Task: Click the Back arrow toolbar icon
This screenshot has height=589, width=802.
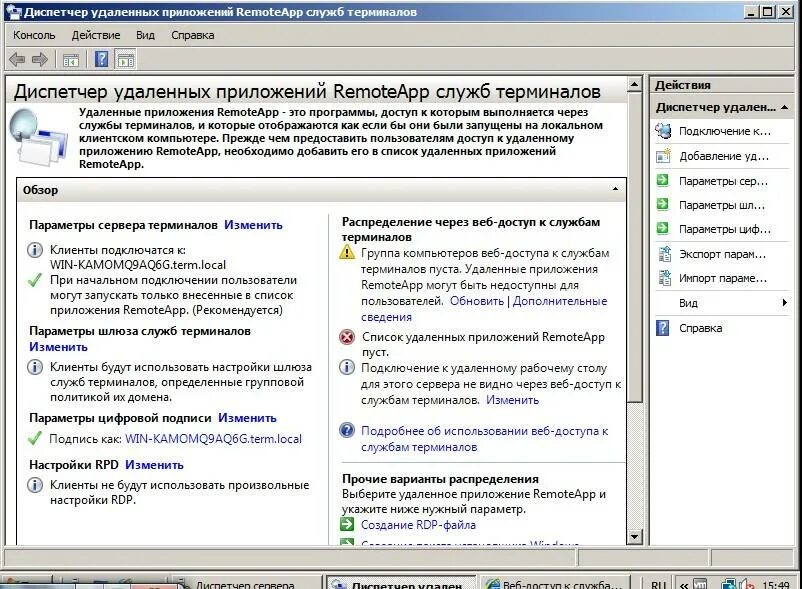Action: (17, 60)
